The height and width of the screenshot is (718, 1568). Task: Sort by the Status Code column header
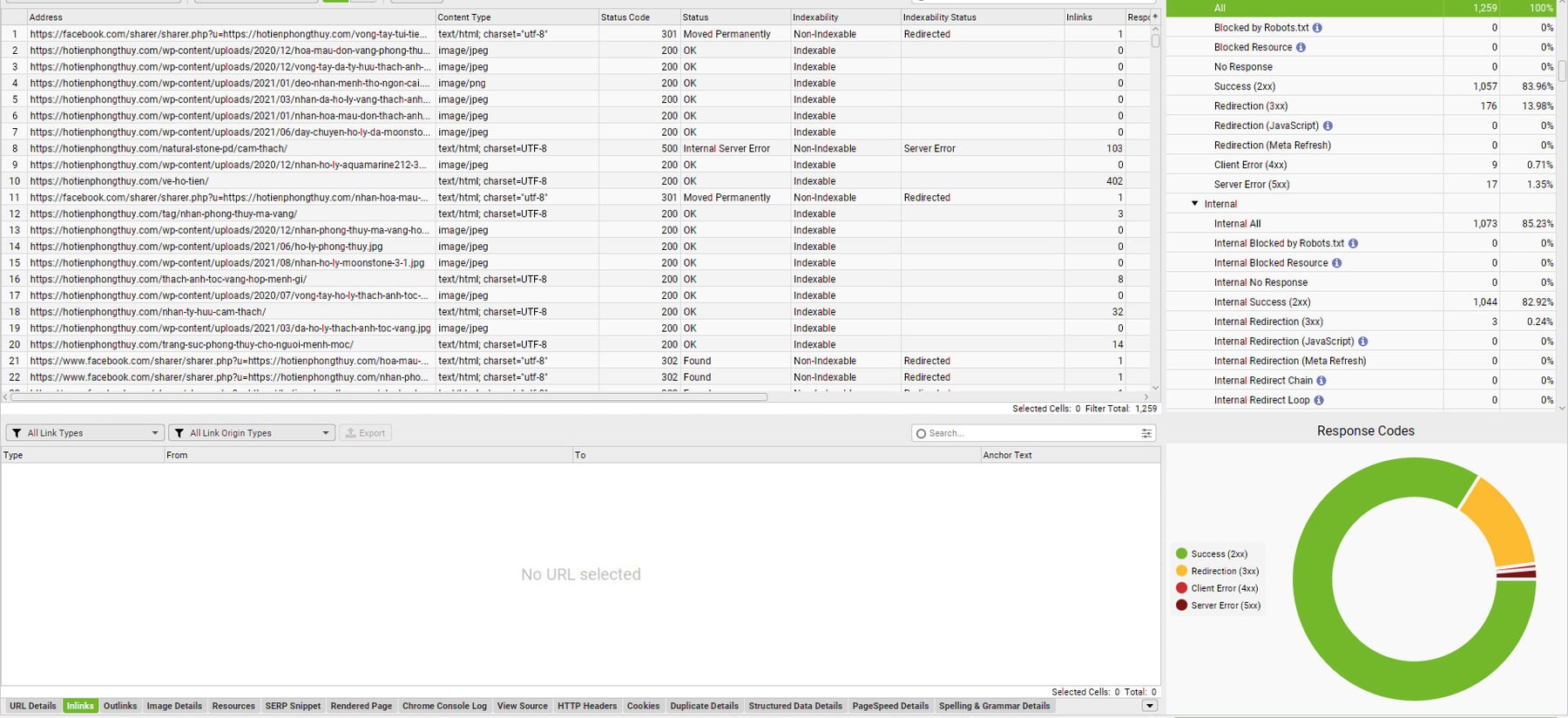pyautogui.click(x=639, y=17)
